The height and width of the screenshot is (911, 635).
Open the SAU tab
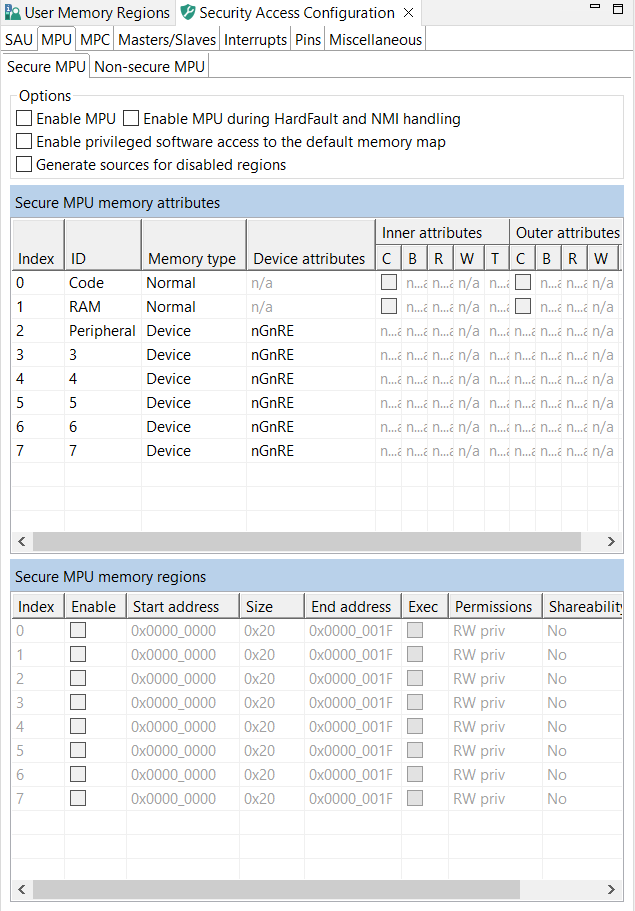point(19,40)
